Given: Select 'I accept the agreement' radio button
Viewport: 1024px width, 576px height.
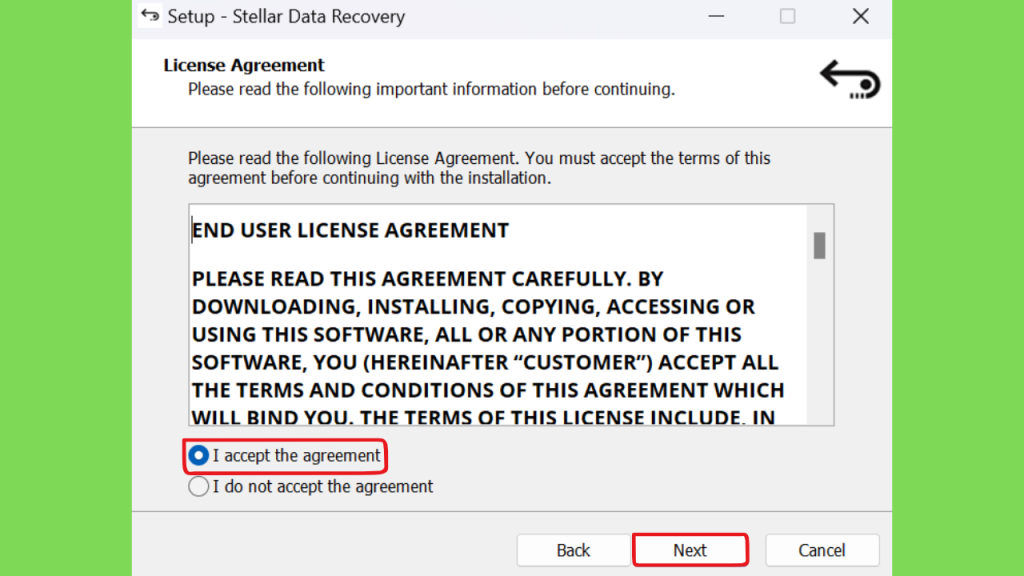Looking at the screenshot, I should (199, 455).
